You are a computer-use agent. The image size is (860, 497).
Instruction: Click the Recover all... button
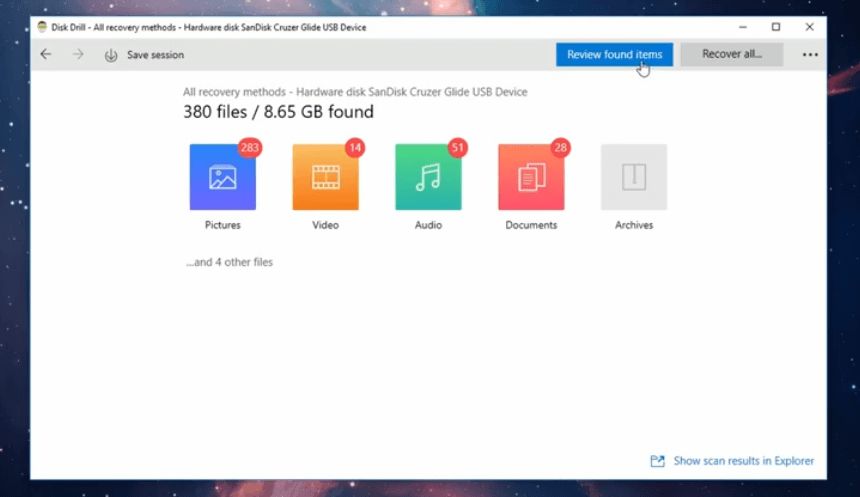point(732,54)
